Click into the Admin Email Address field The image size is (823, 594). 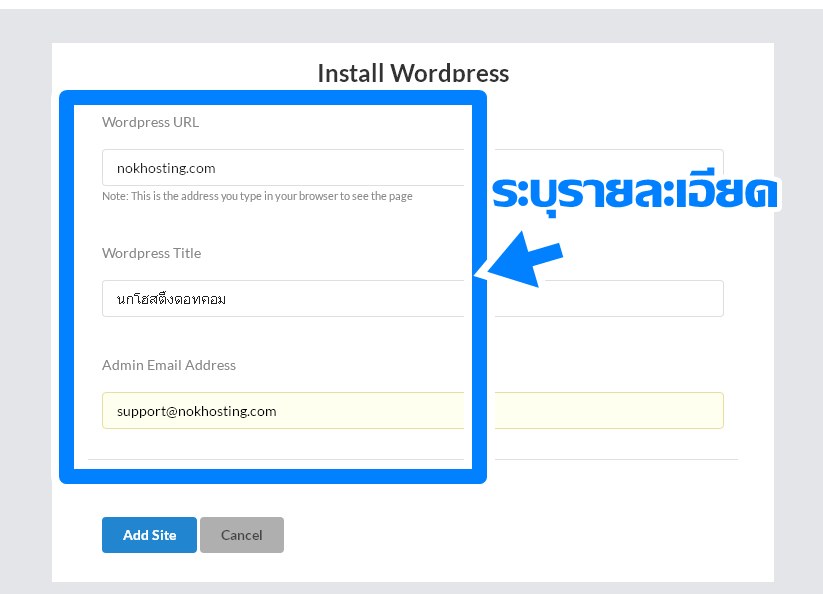[413, 410]
